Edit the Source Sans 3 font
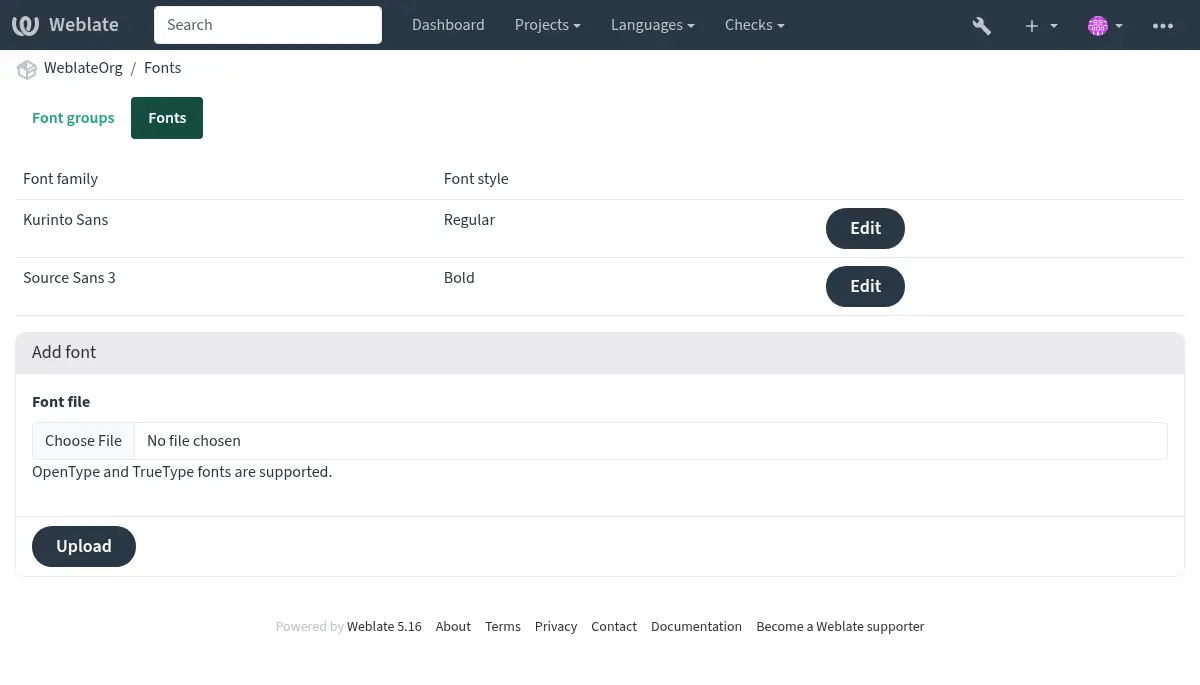The image size is (1200, 685). 865,286
